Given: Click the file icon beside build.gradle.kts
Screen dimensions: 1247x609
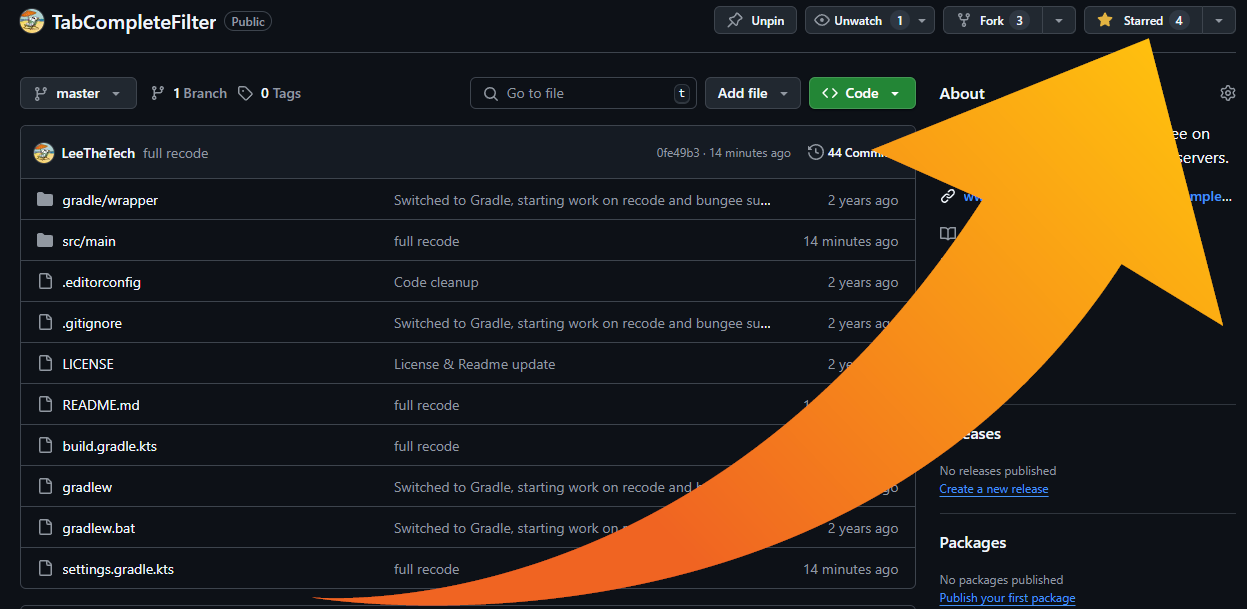Looking at the screenshot, I should click(x=45, y=446).
